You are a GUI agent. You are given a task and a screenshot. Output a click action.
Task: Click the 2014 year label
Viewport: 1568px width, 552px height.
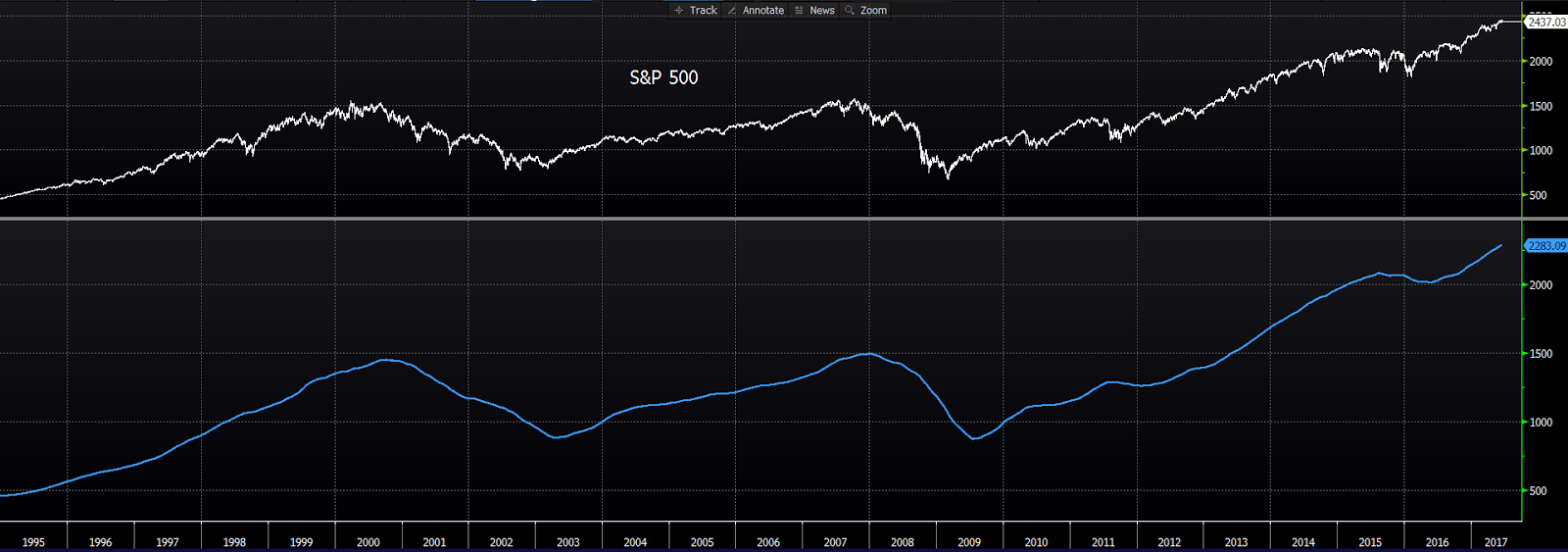pos(1303,542)
